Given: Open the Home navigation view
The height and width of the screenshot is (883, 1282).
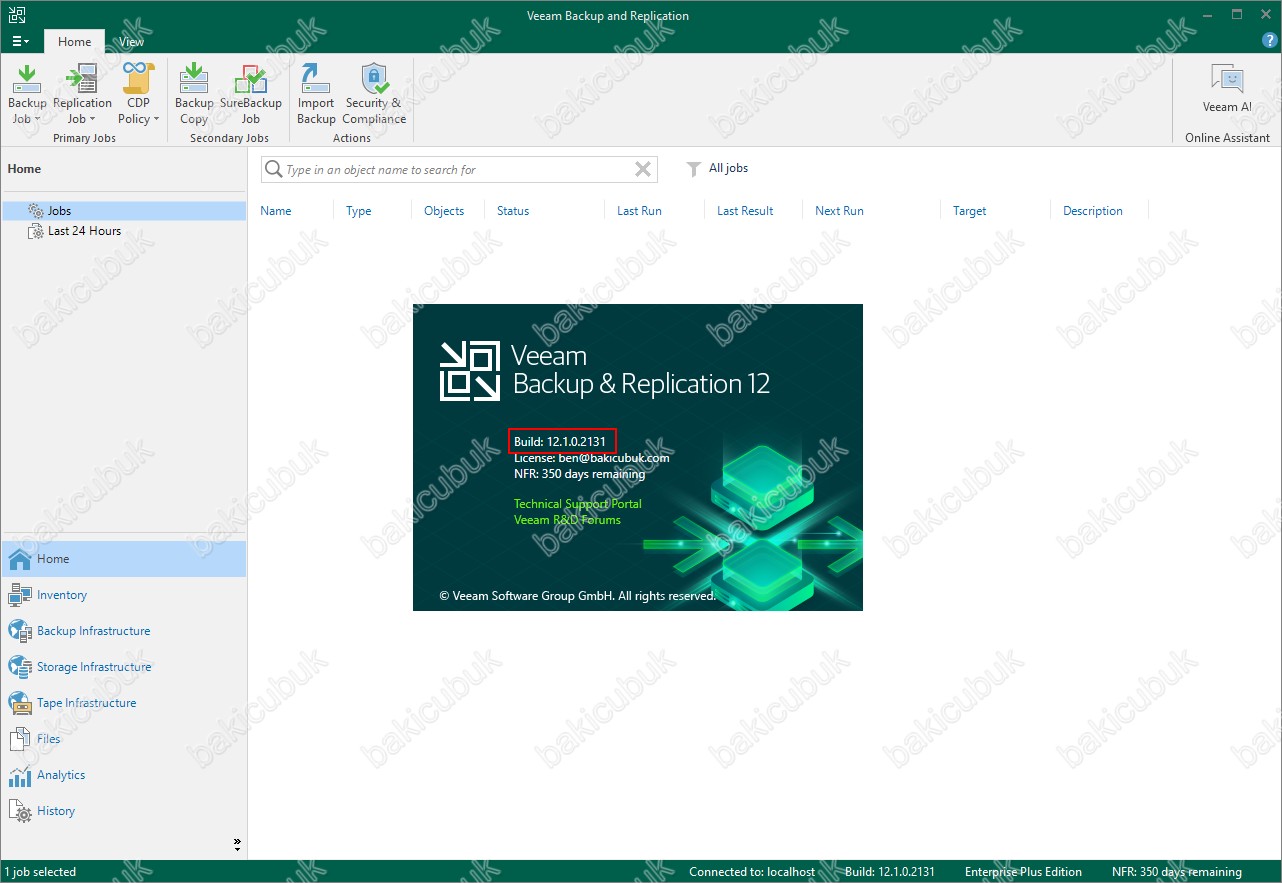Looking at the screenshot, I should click(x=124, y=559).
